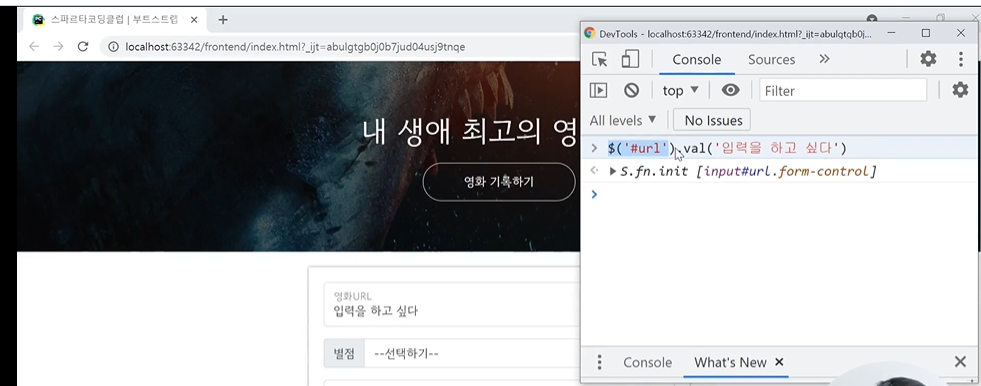This screenshot has height=386, width=981.
Task: View site information icon in address bar
Action: click(113, 47)
